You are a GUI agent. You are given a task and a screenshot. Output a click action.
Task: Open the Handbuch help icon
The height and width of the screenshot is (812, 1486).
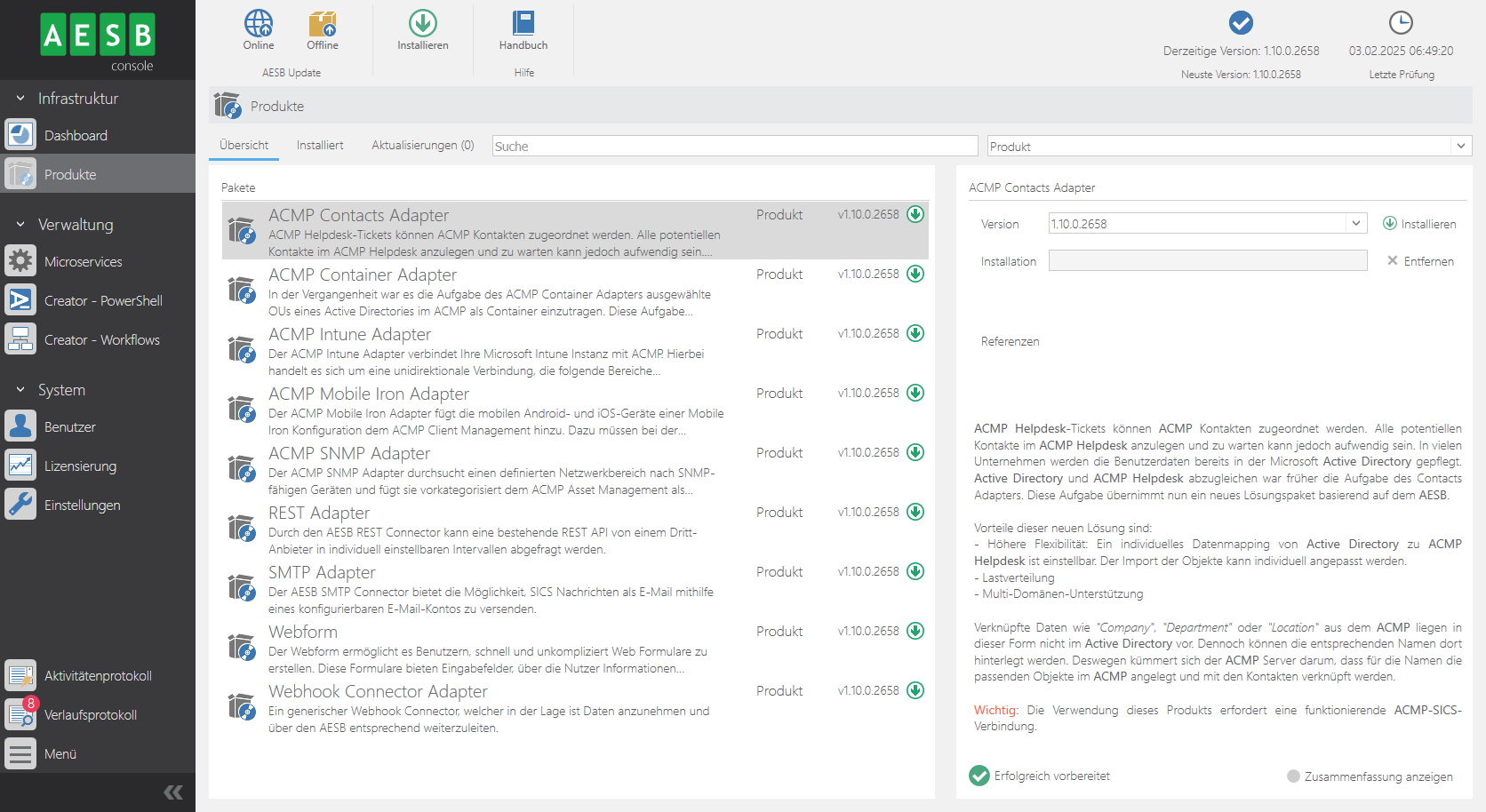(523, 24)
